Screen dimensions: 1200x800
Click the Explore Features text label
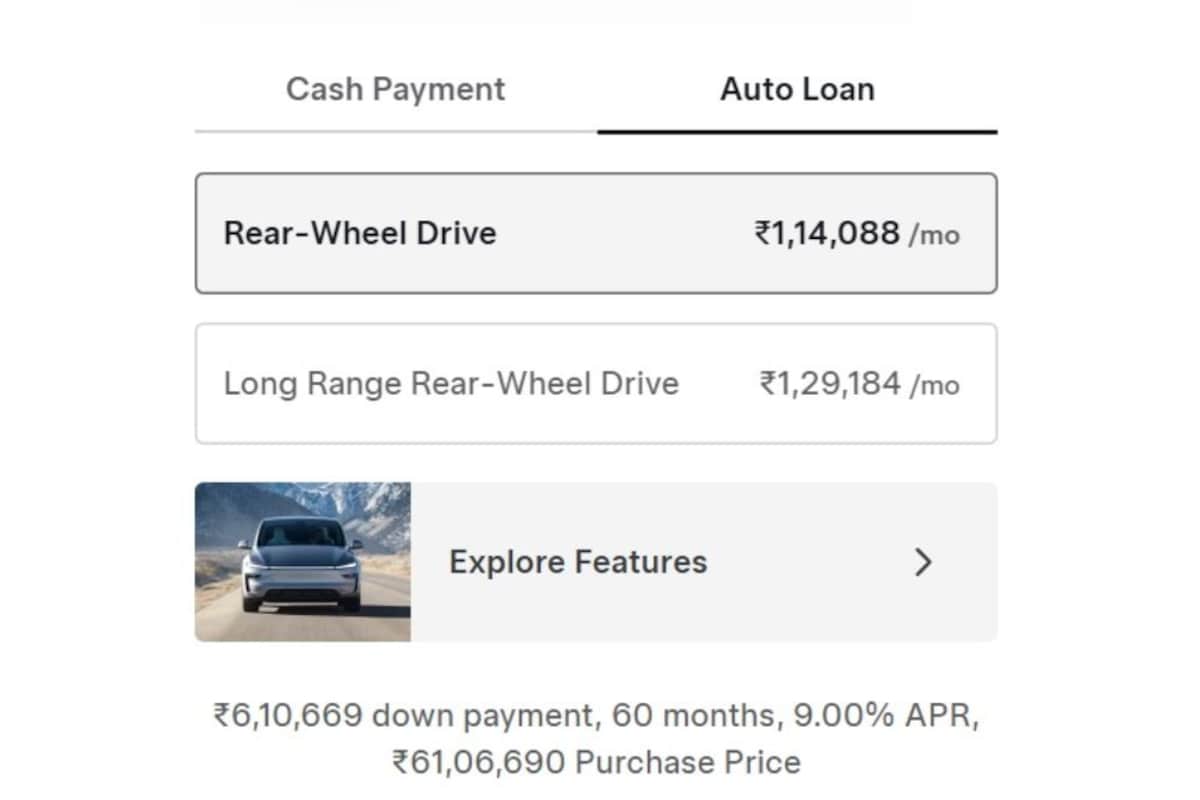(x=578, y=562)
